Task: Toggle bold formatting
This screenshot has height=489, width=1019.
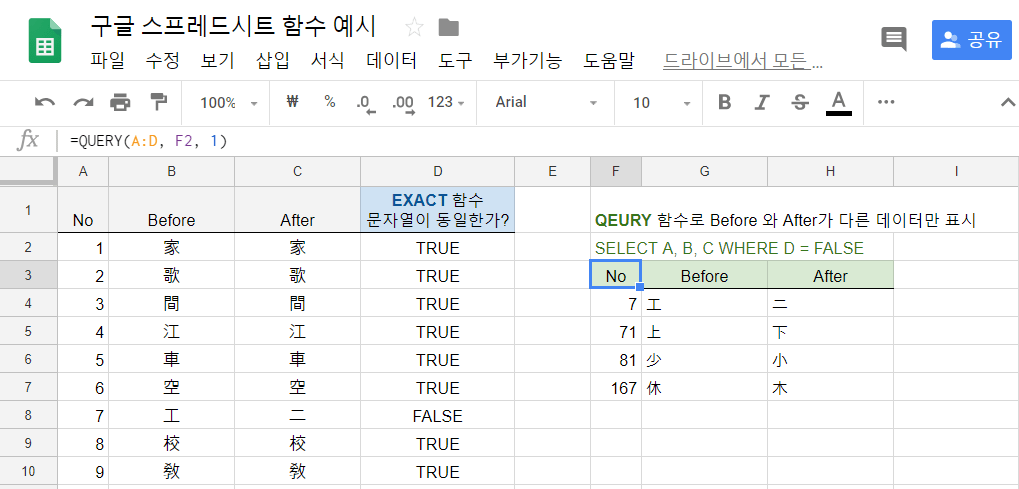Action: coord(725,102)
